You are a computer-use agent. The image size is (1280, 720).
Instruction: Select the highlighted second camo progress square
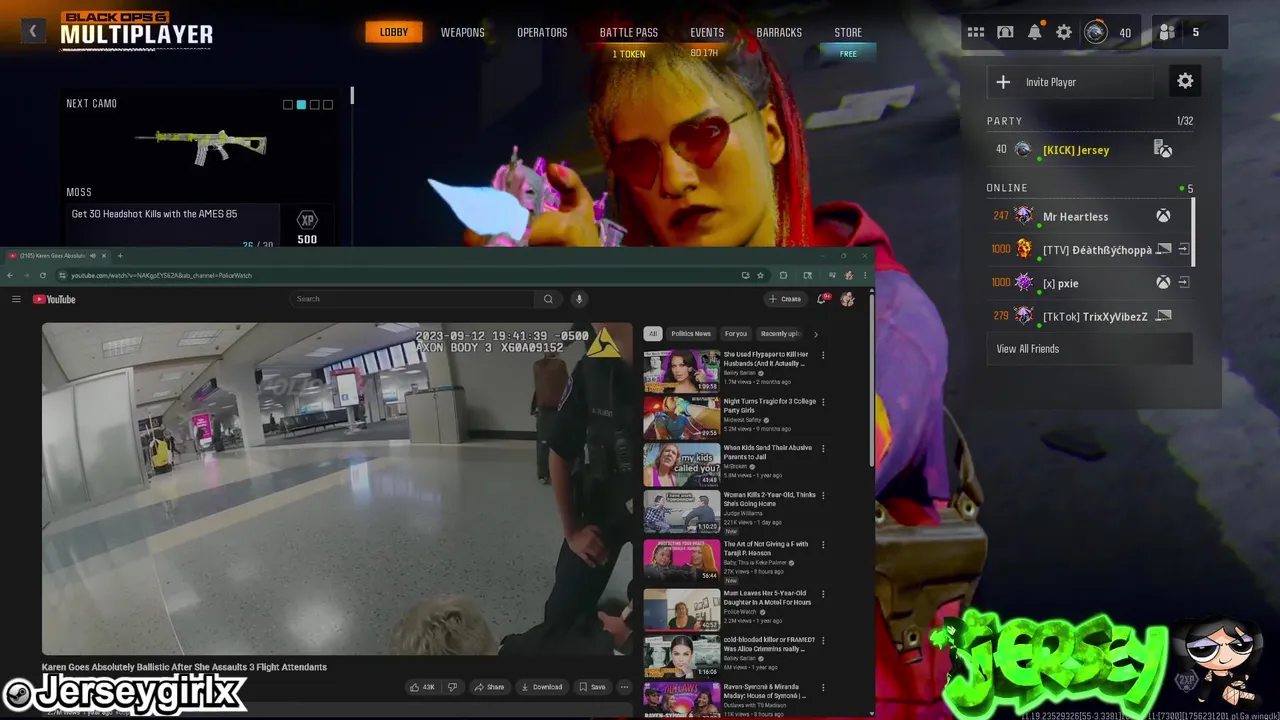pyautogui.click(x=301, y=104)
